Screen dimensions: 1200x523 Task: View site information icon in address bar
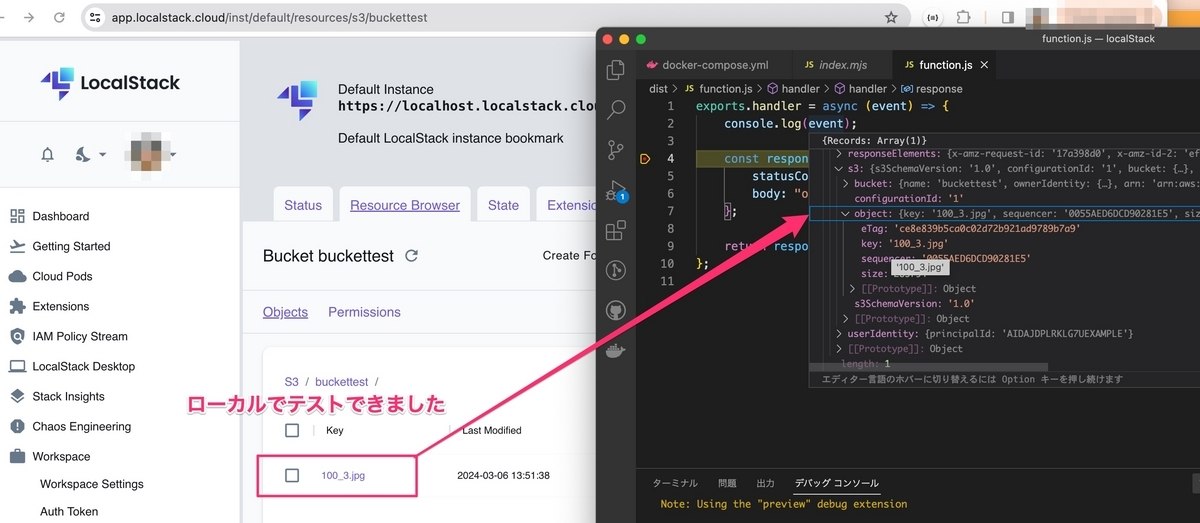(x=95, y=17)
